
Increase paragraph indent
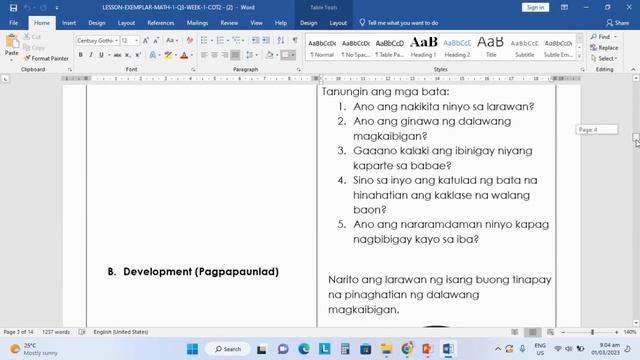click(266, 40)
